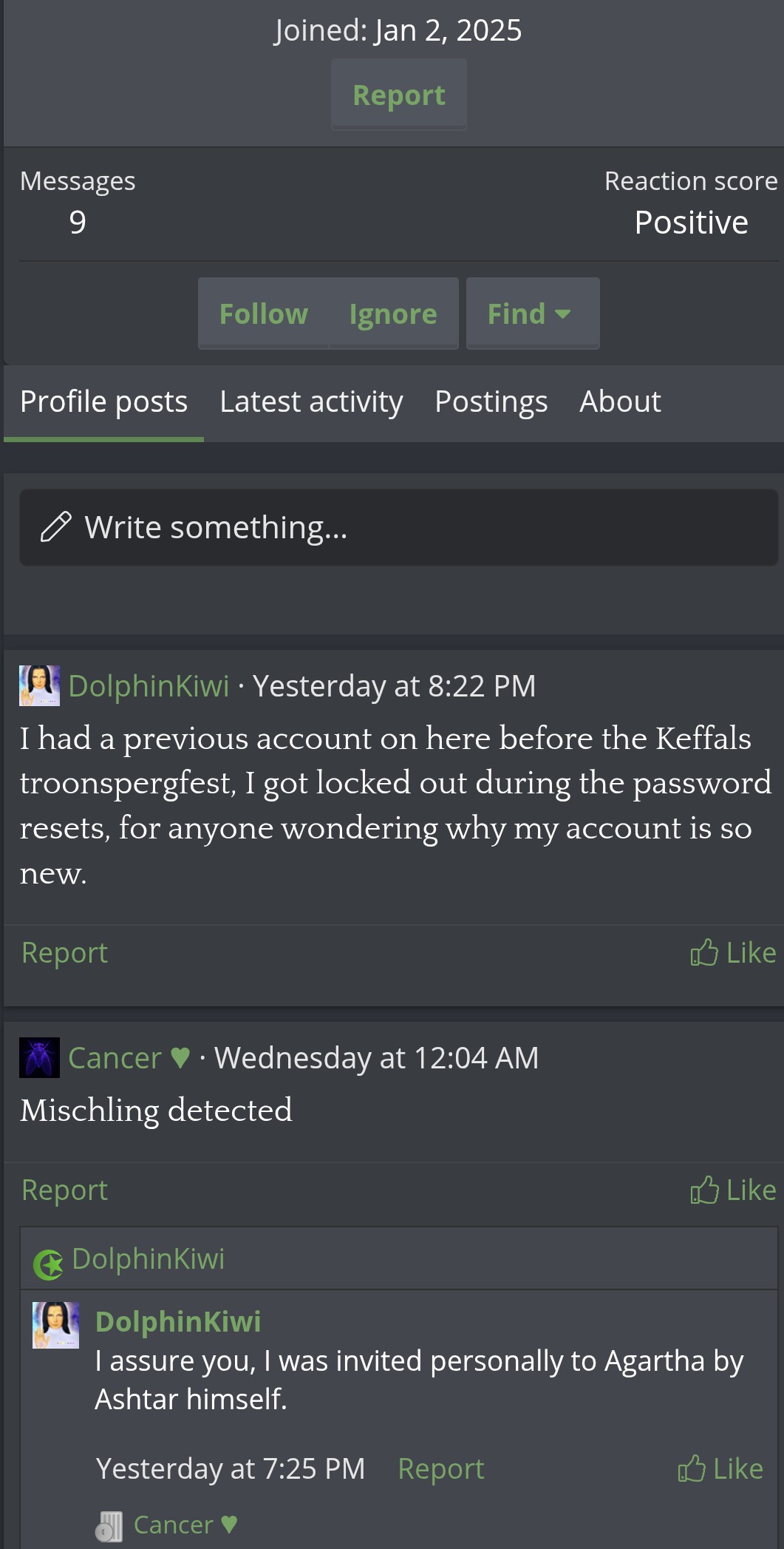Viewport: 784px width, 1549px height.
Task: Report the 'Mischling detected' post
Action: (x=65, y=1190)
